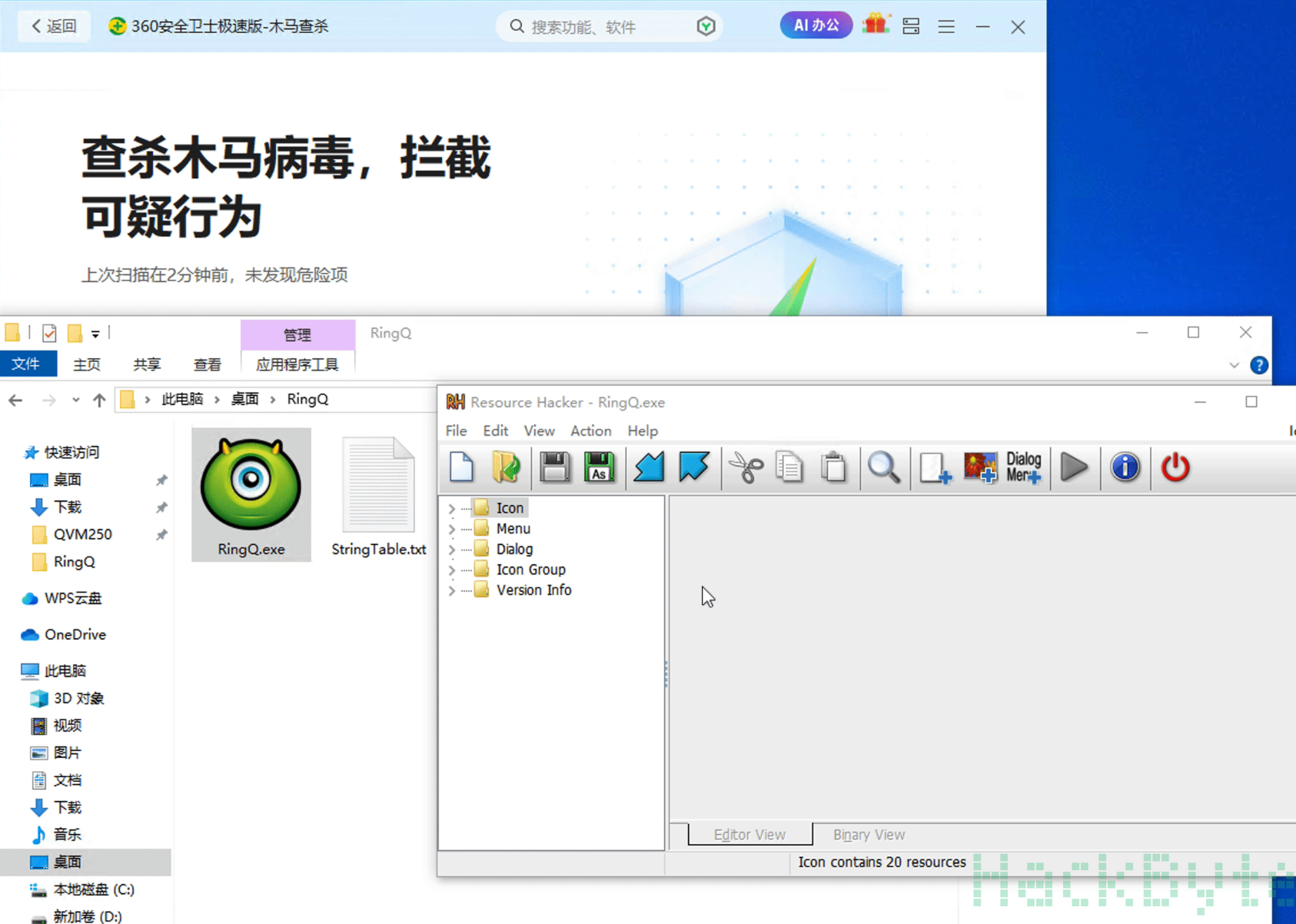Click the blue info About icon
Image resolution: width=1296 pixels, height=924 pixels.
point(1125,467)
